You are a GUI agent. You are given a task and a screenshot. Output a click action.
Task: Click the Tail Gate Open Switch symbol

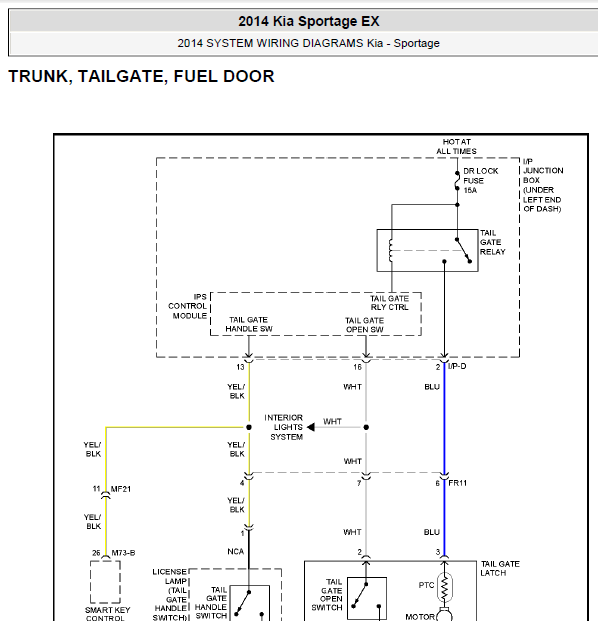(367, 598)
